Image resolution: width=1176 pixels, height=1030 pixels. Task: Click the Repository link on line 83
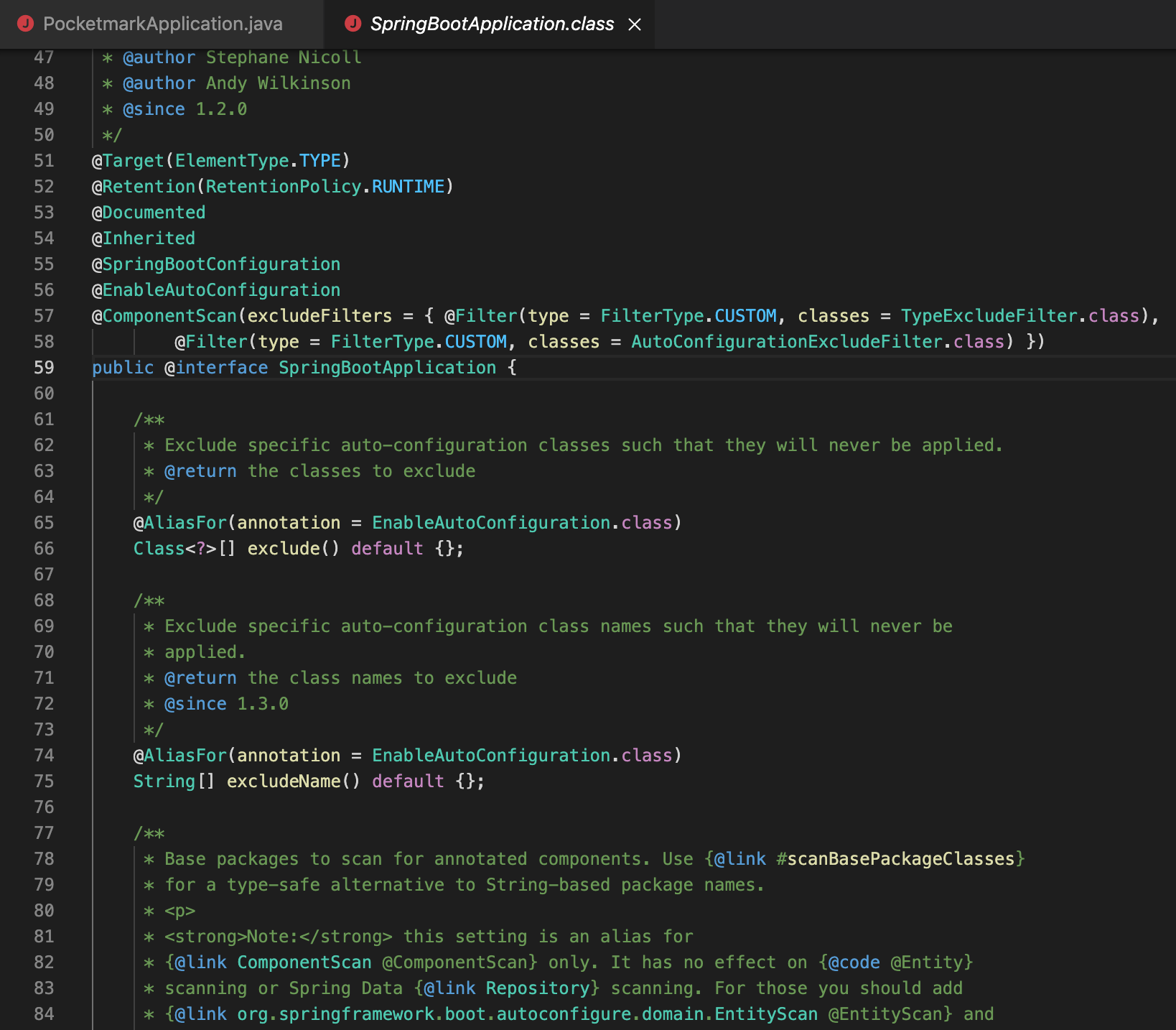point(538,988)
